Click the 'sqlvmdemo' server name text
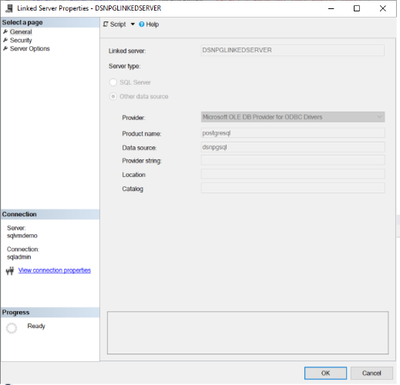 pos(22,236)
